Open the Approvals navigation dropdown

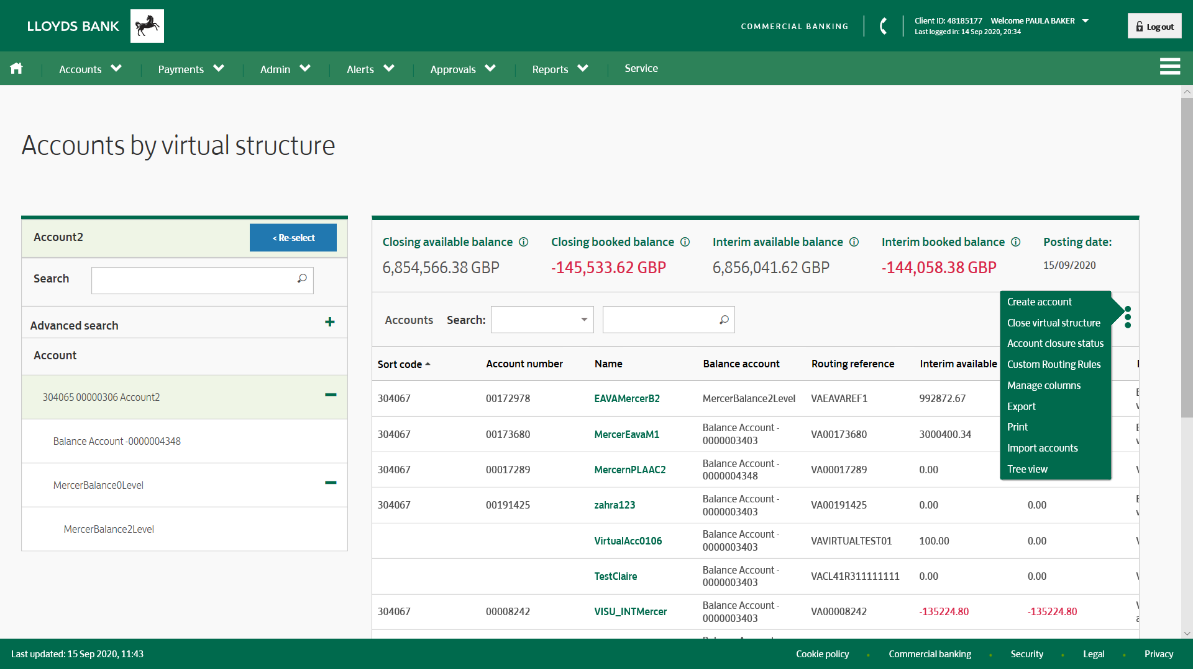point(463,68)
